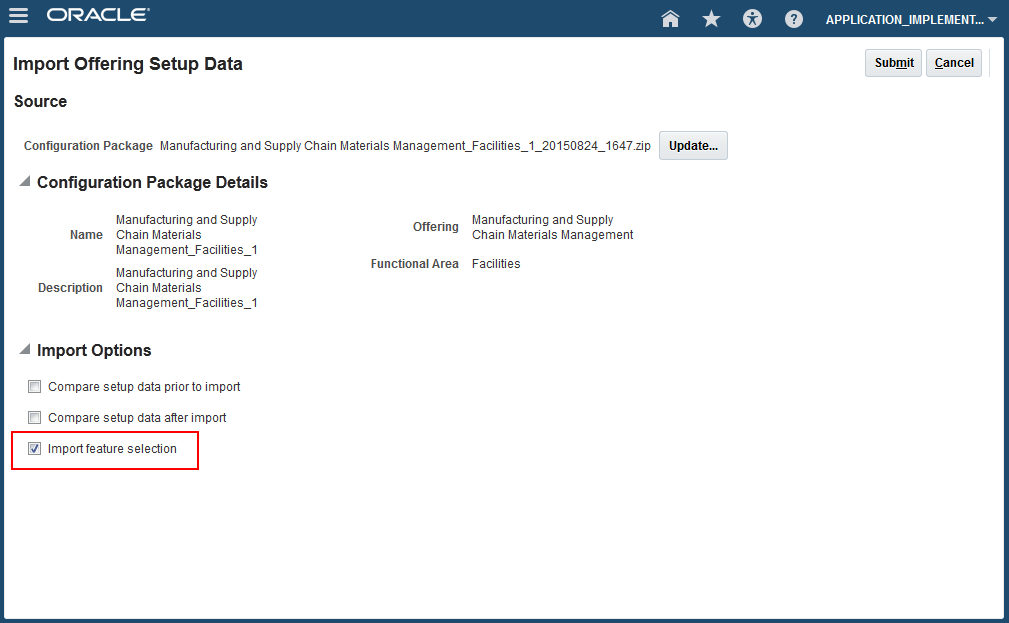Cancel the import

coord(954,63)
